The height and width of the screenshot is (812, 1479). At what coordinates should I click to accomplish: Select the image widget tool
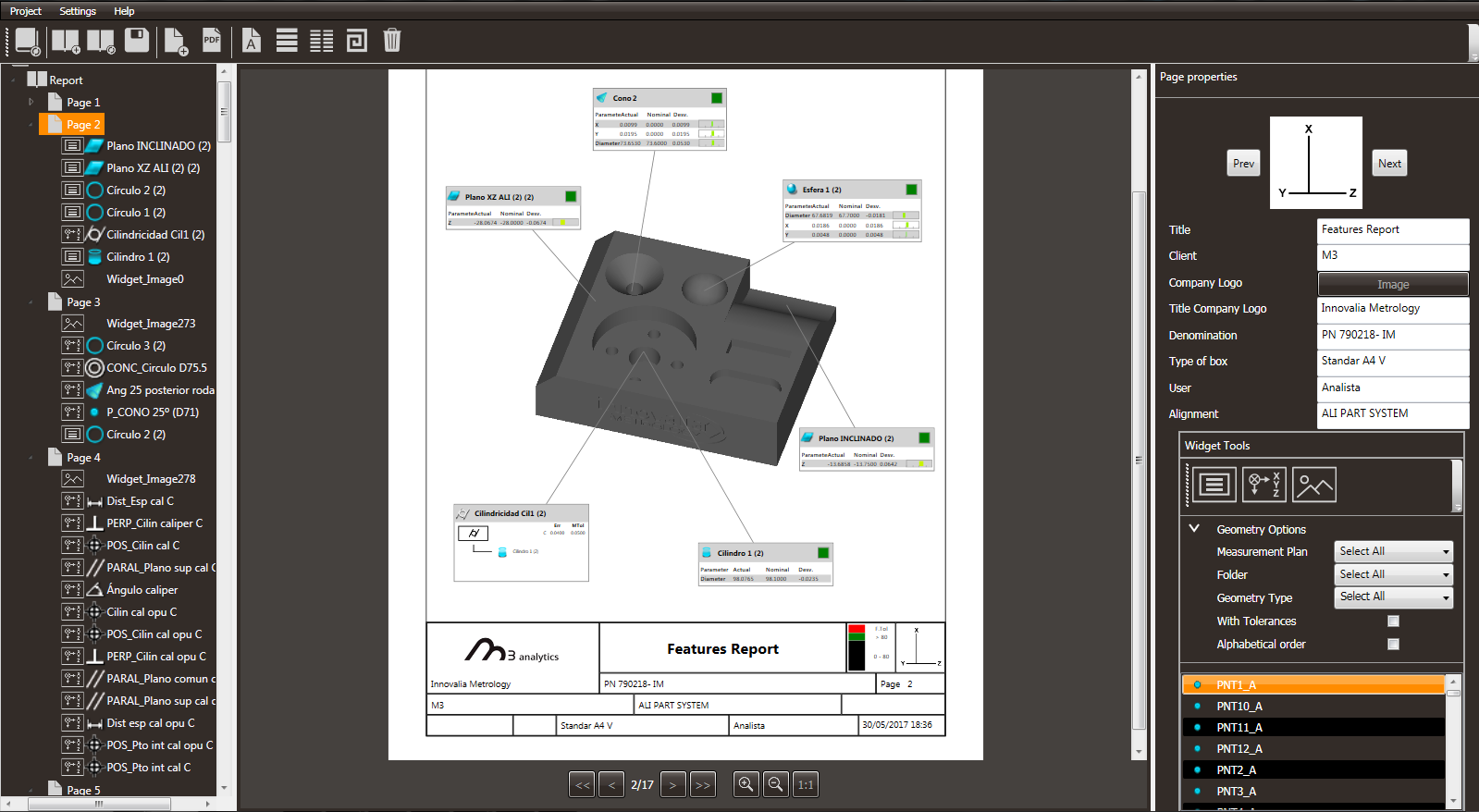click(x=1314, y=485)
